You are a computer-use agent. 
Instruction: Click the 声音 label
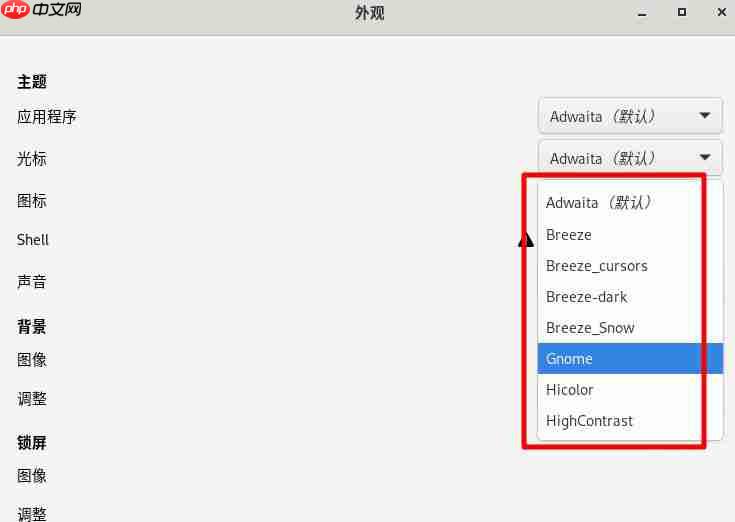32,282
